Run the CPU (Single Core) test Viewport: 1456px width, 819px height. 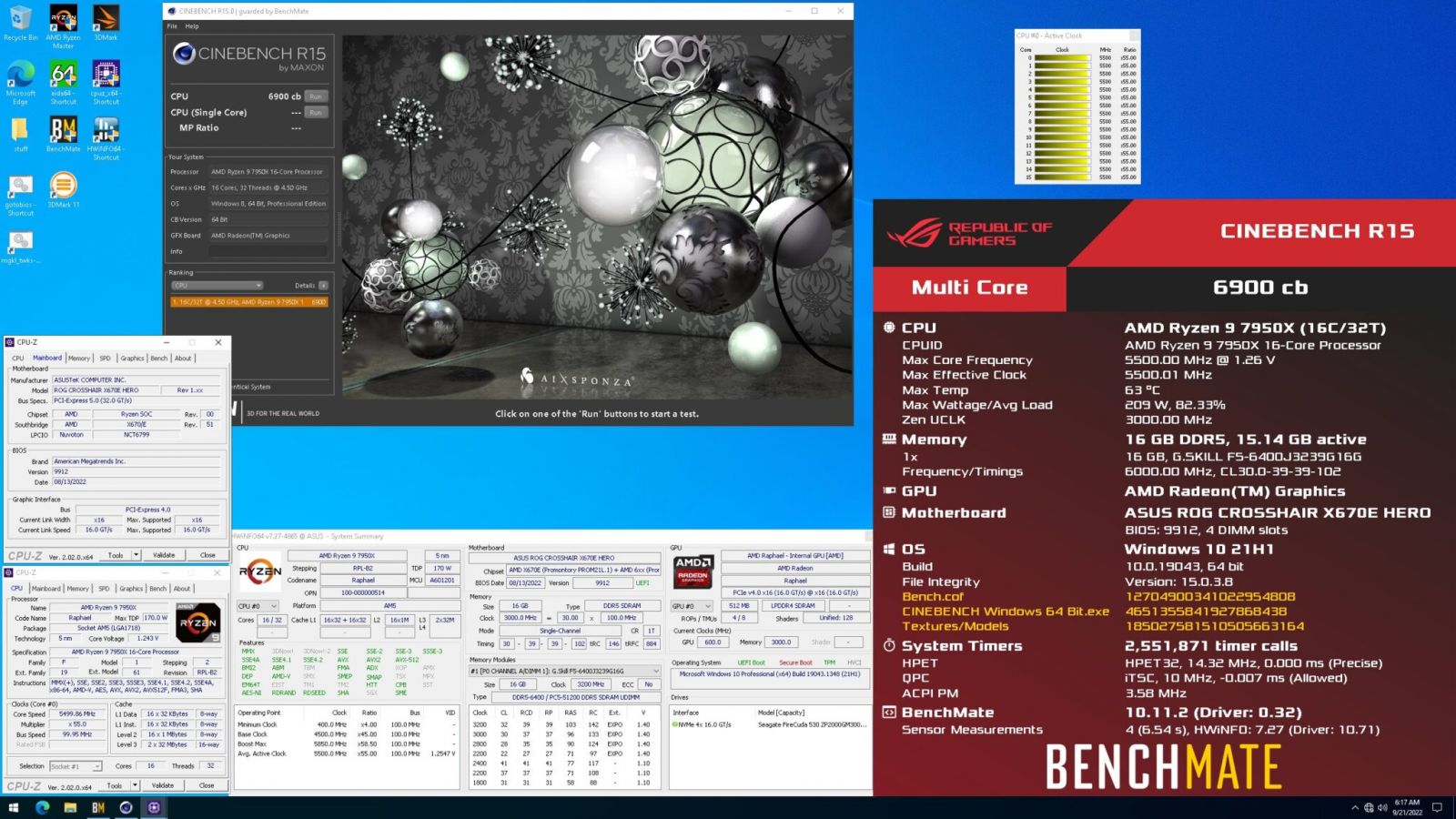316,113
